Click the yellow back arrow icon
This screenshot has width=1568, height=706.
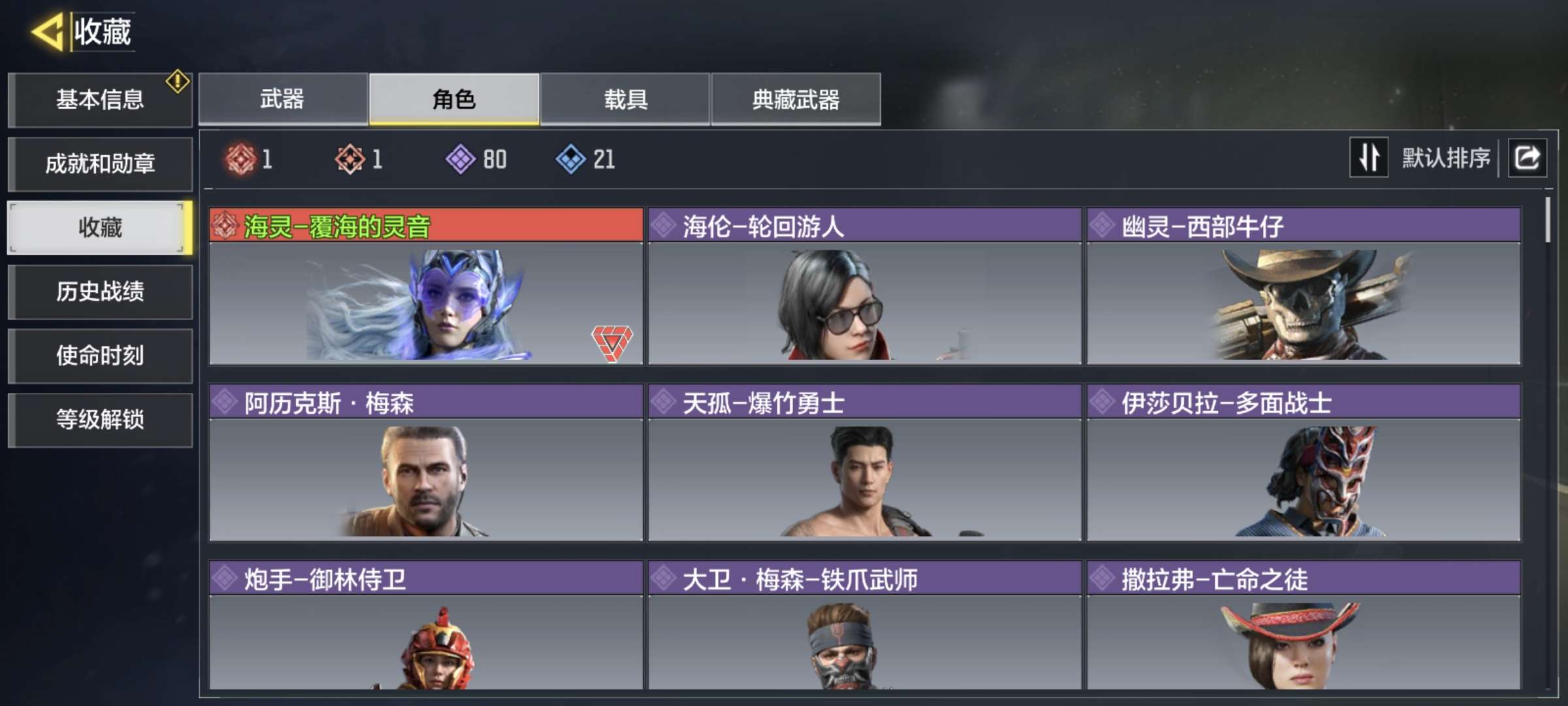[47, 31]
